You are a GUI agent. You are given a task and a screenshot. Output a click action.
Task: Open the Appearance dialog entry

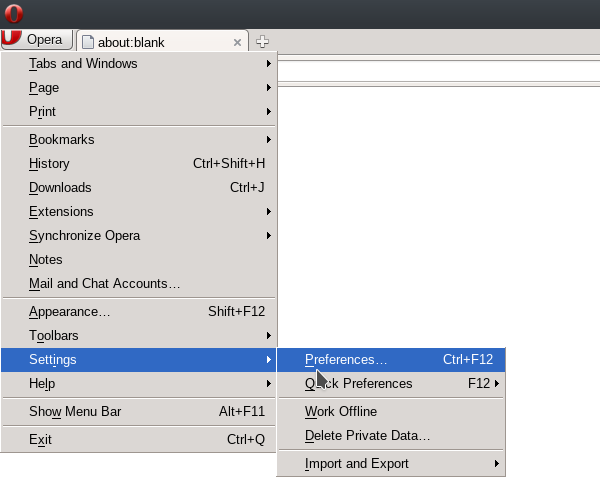[x=139, y=312]
